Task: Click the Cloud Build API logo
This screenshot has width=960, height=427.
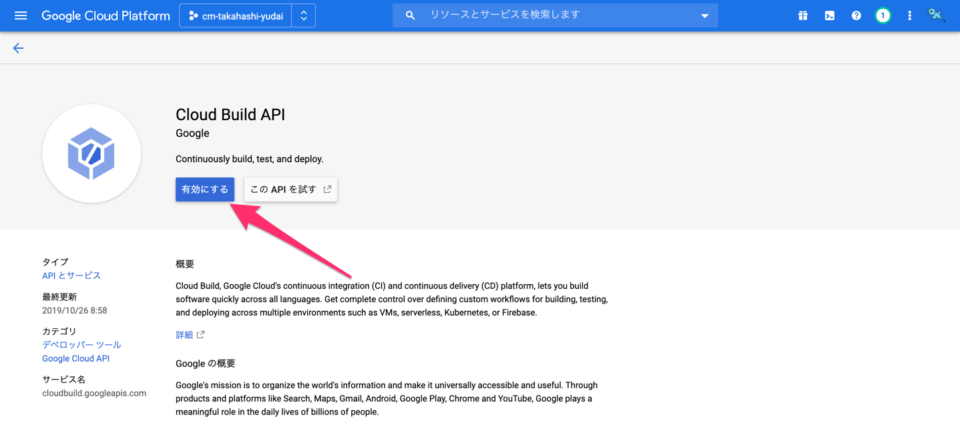Action: click(x=91, y=153)
